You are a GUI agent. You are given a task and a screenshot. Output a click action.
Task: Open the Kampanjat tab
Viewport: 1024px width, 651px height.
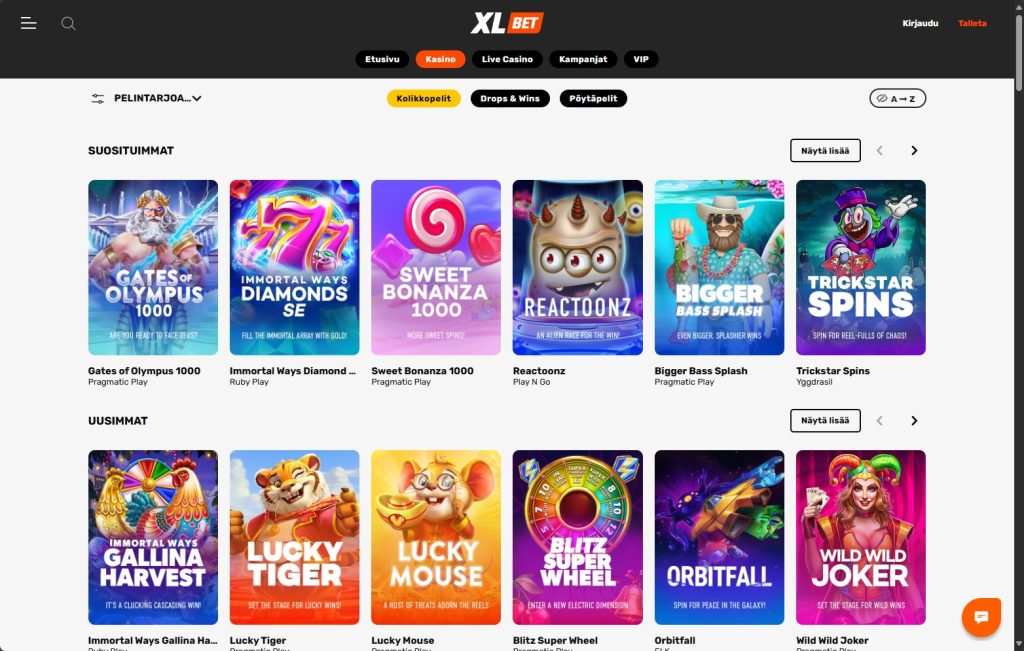(x=583, y=59)
